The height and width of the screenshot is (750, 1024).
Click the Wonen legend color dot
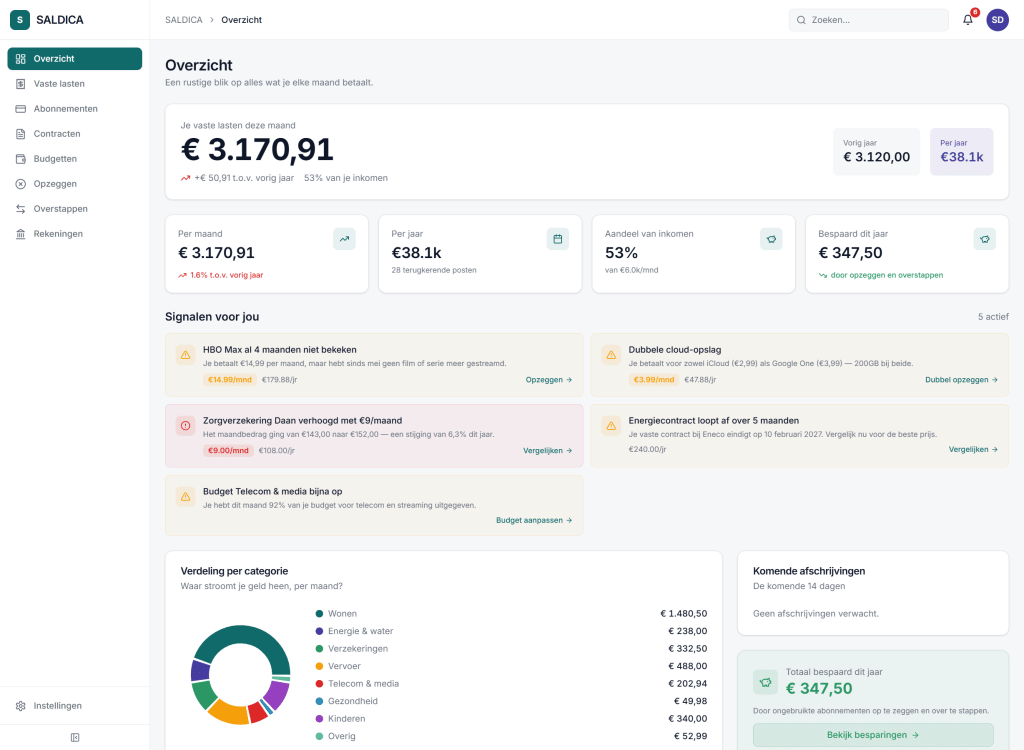pyautogui.click(x=319, y=613)
